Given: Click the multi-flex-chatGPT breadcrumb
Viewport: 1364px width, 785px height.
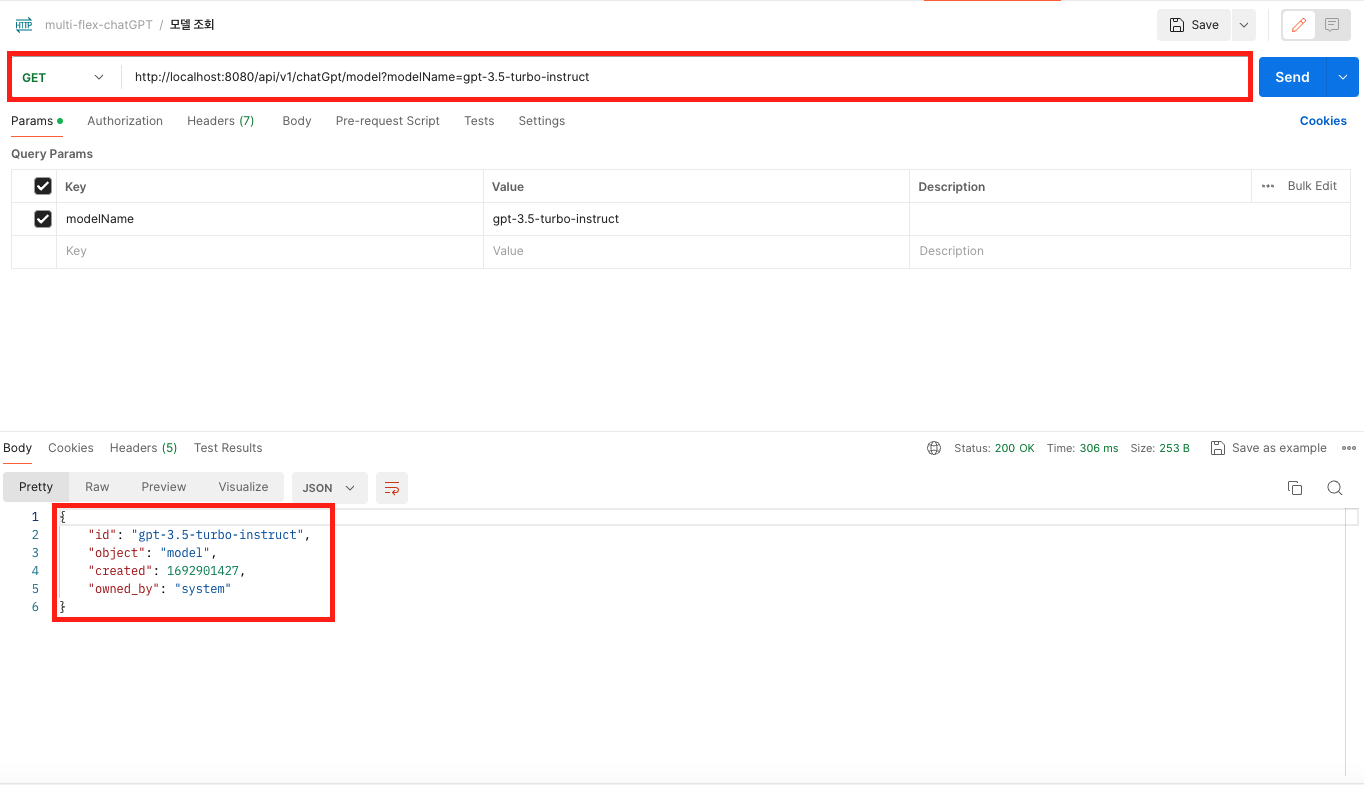Looking at the screenshot, I should click(x=99, y=25).
